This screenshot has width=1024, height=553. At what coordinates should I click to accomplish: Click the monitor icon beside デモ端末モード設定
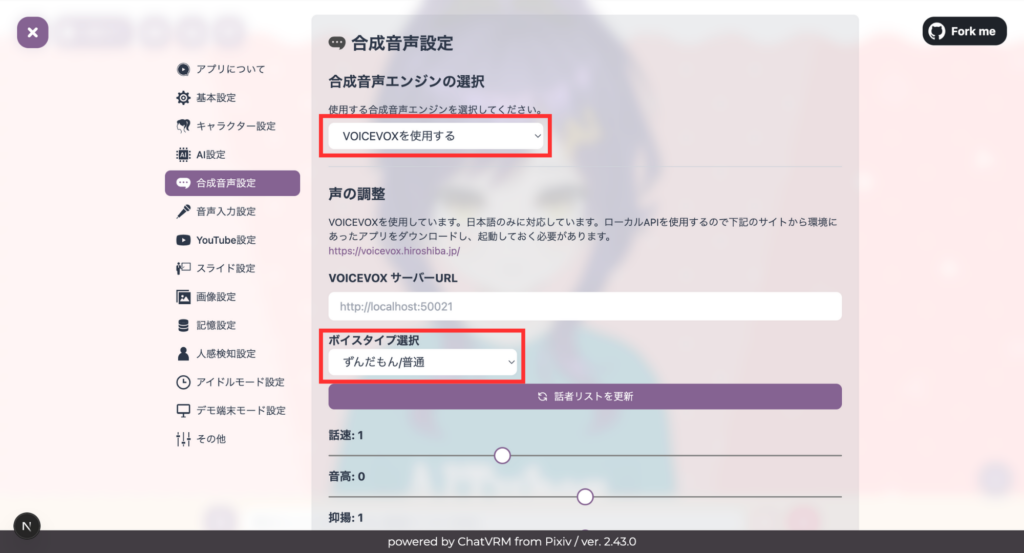click(x=183, y=411)
